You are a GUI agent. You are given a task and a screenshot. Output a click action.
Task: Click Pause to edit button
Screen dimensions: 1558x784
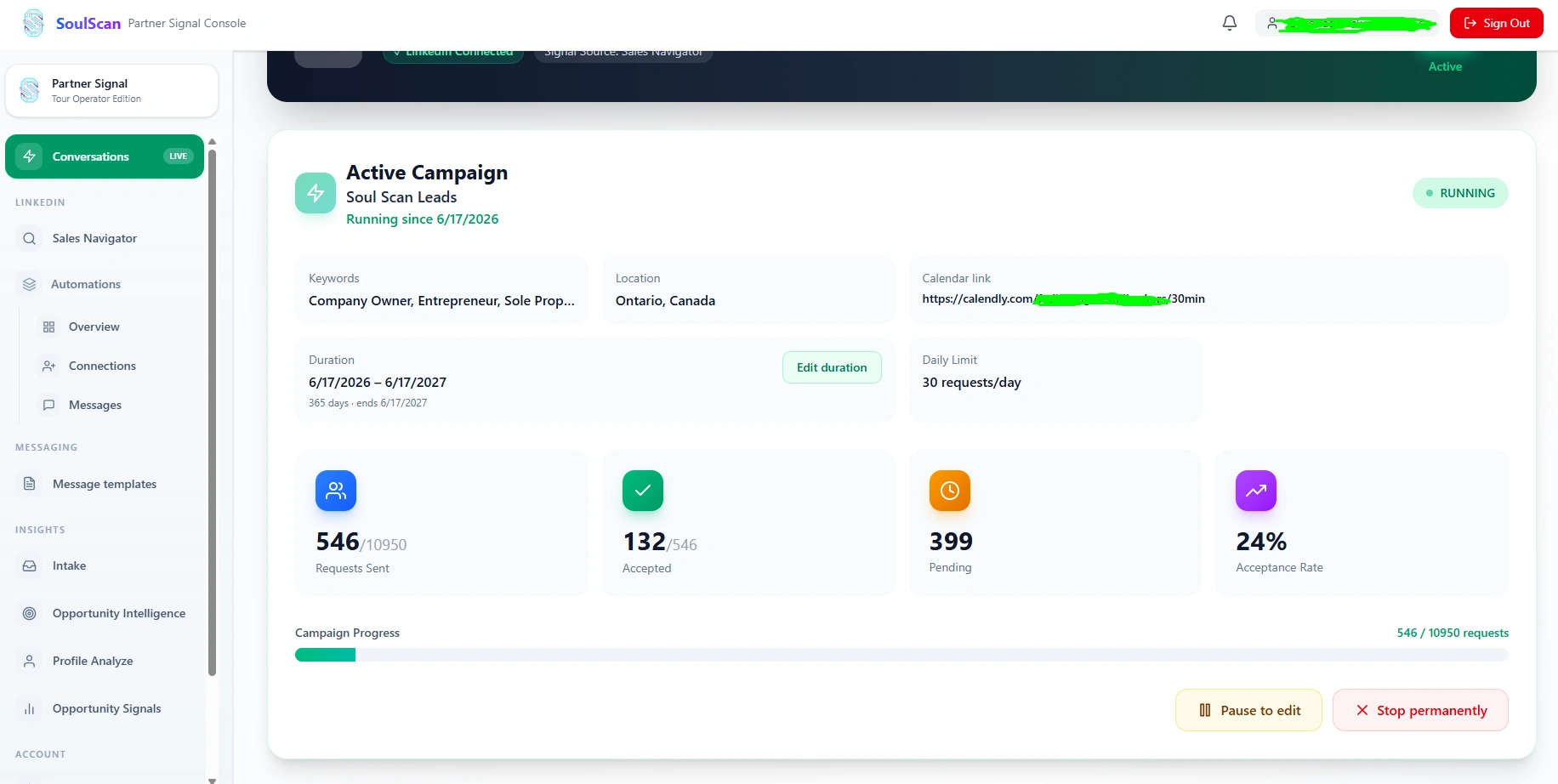pos(1248,710)
